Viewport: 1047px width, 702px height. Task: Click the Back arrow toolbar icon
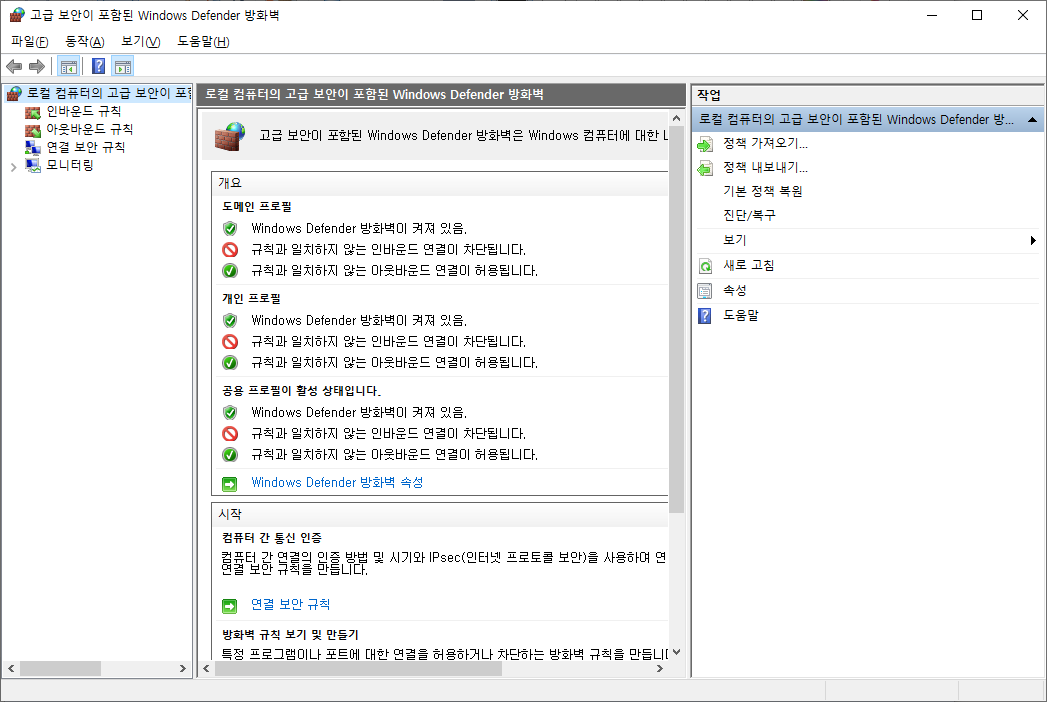click(14, 66)
